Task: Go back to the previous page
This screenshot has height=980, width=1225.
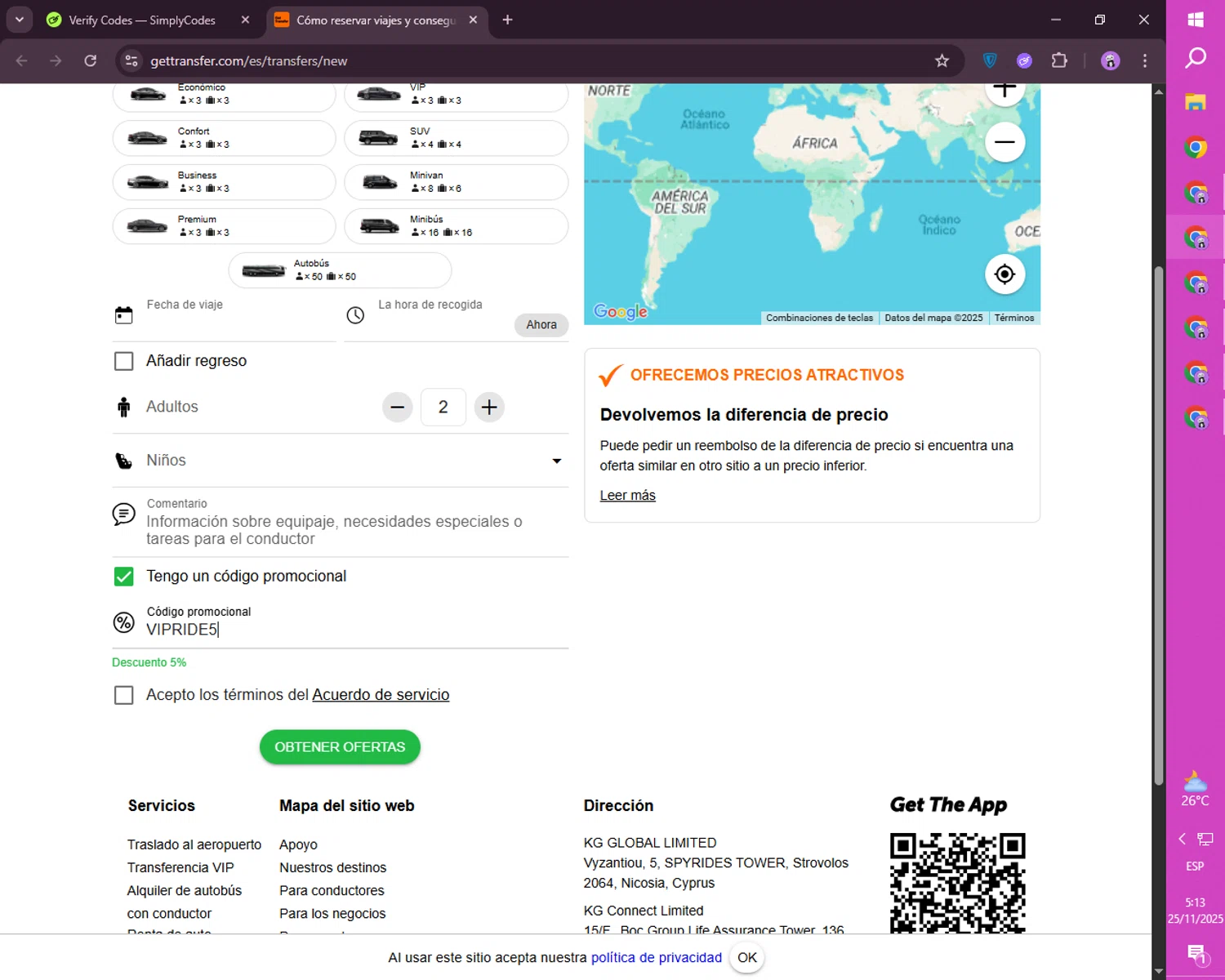Action: pos(22,60)
